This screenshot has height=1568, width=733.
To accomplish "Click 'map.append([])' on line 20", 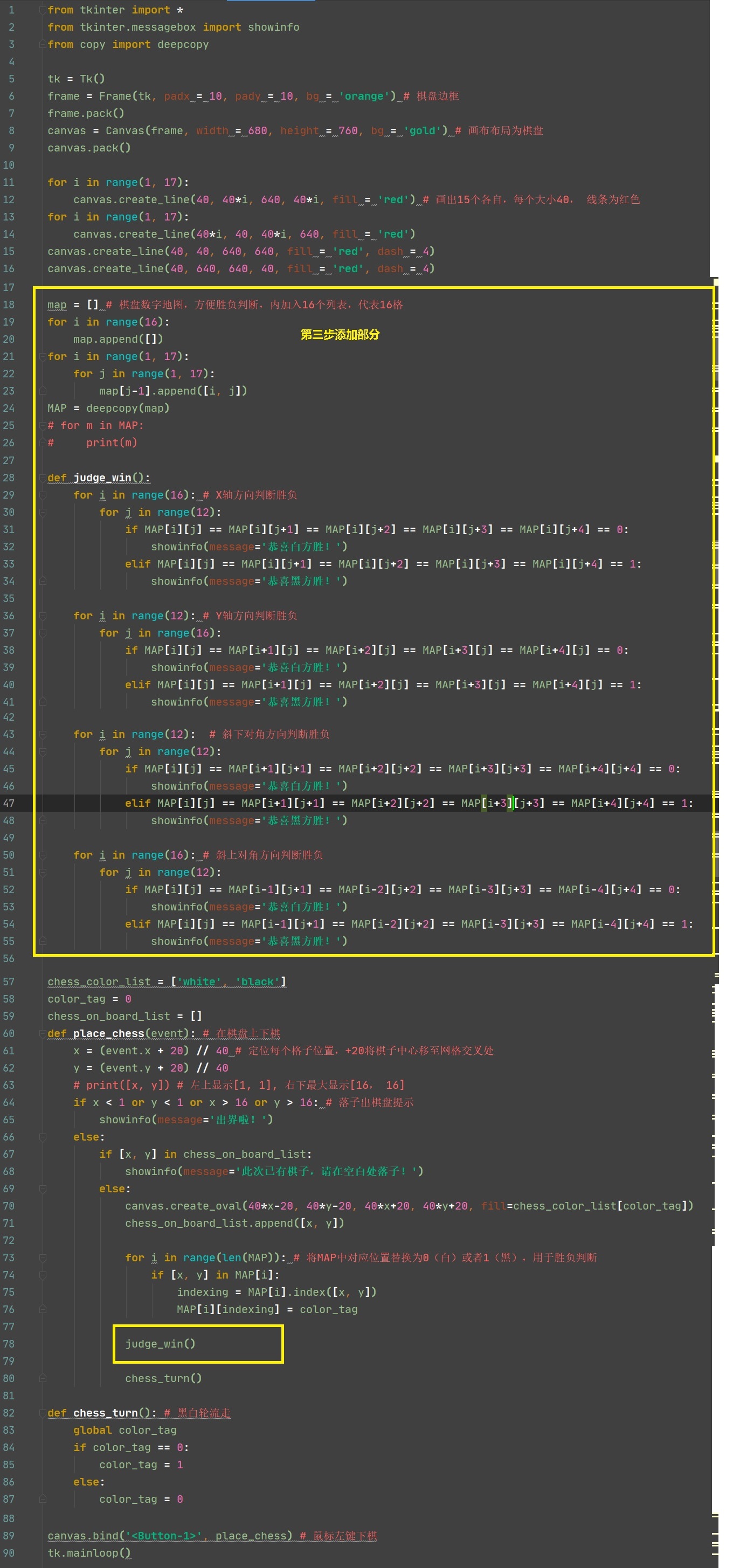I will pyautogui.click(x=118, y=339).
